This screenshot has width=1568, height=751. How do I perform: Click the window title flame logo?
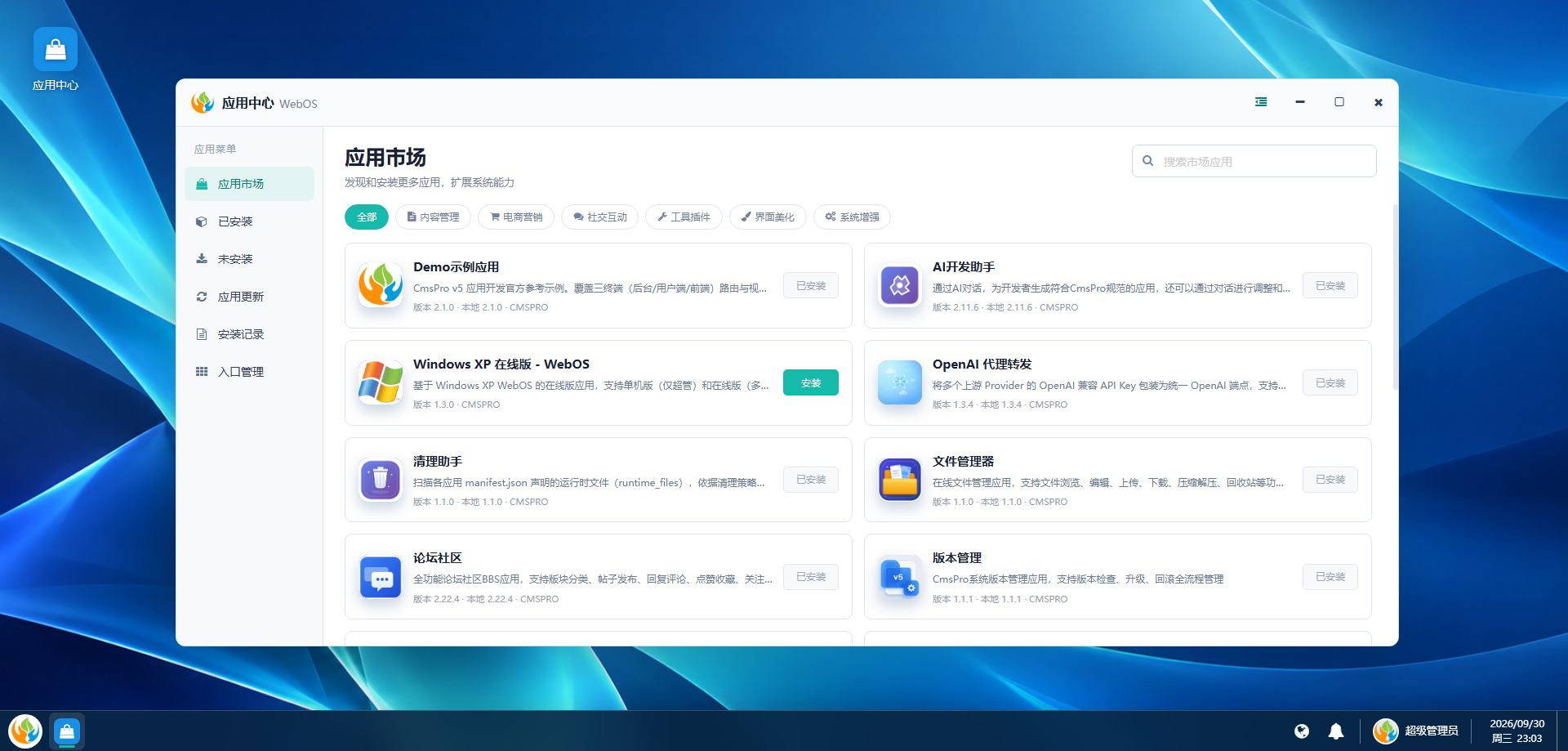(x=203, y=102)
